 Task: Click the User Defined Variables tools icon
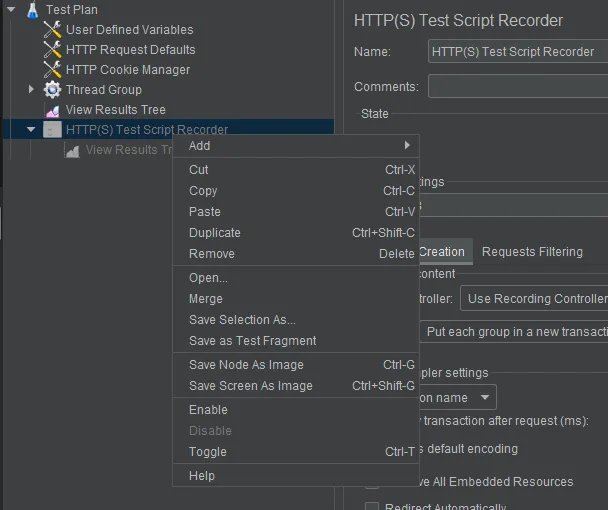[x=52, y=29]
